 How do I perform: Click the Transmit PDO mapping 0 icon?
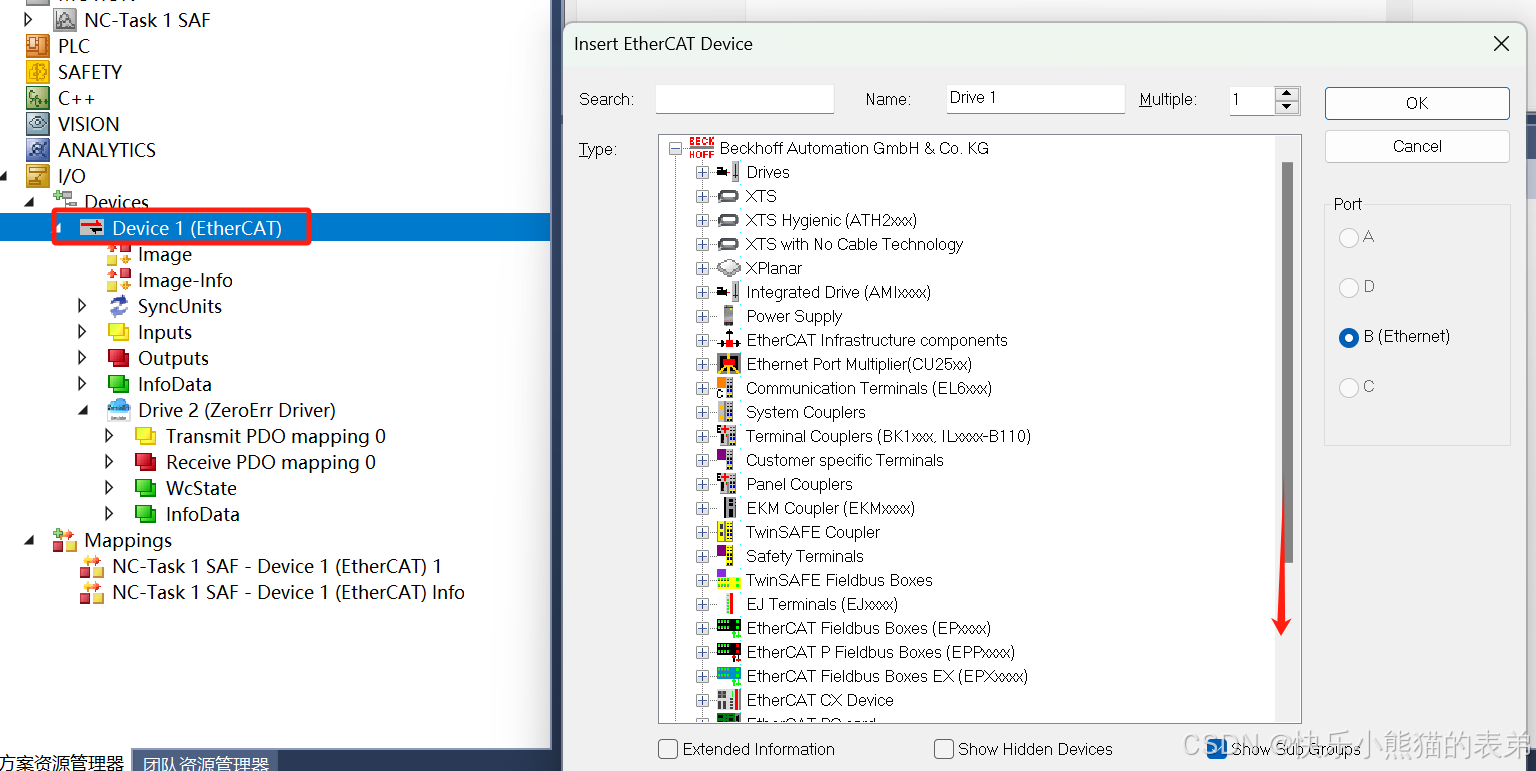pyautogui.click(x=146, y=436)
